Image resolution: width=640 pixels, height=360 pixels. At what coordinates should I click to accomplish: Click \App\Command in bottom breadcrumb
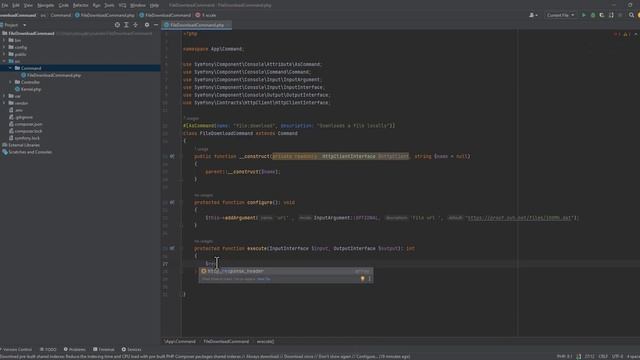[x=180, y=341]
